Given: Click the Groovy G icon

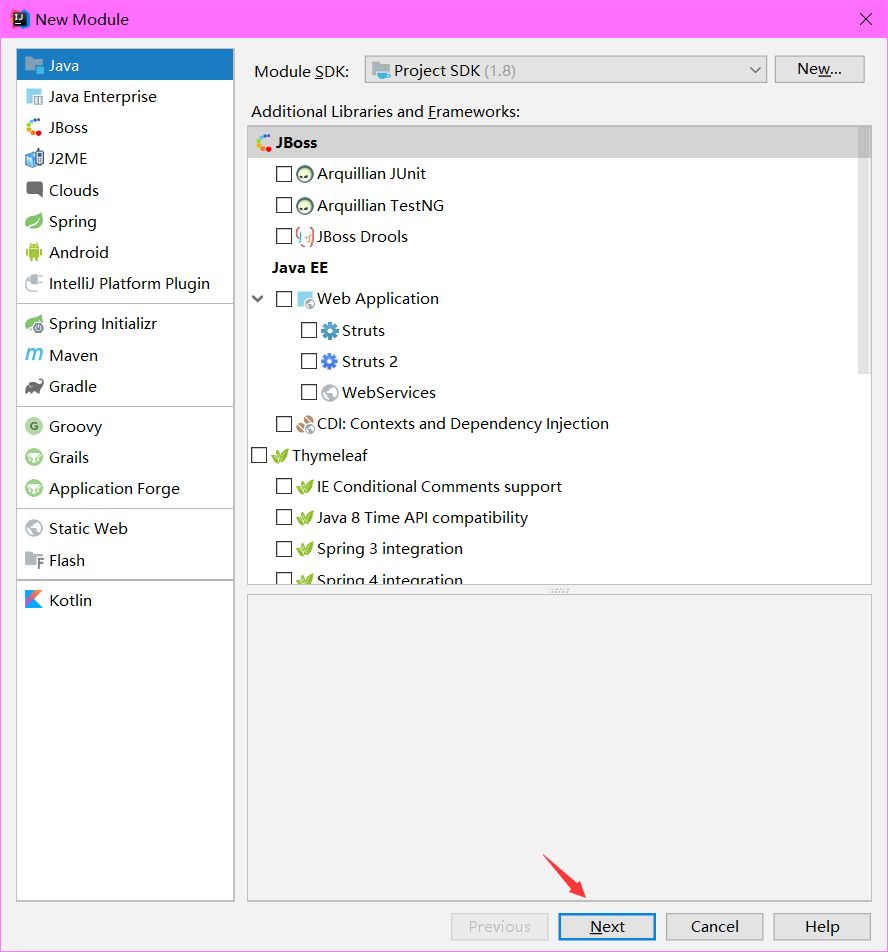Looking at the screenshot, I should click(34, 426).
